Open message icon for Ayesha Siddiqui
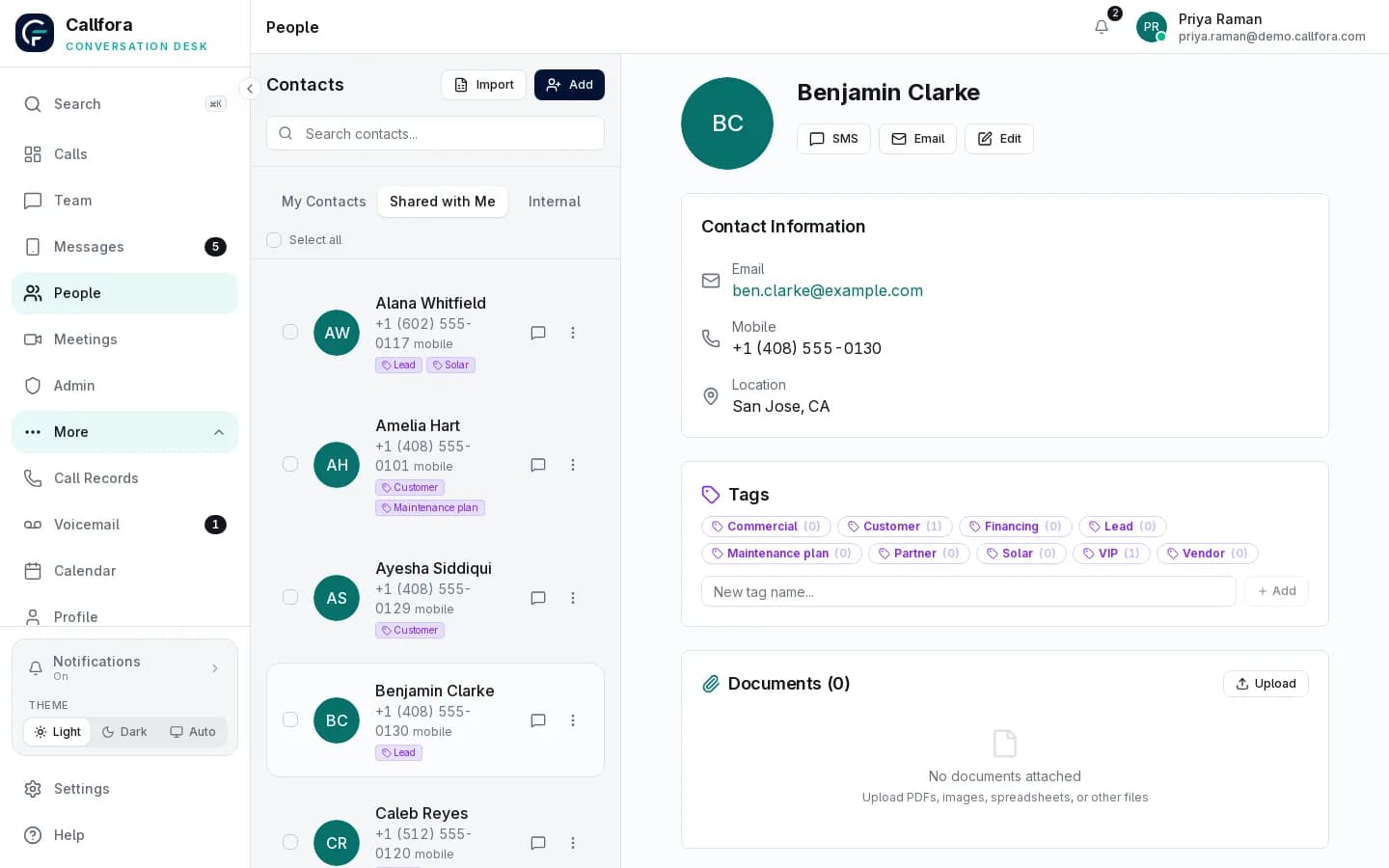Image resolution: width=1389 pixels, height=868 pixels. tap(538, 598)
